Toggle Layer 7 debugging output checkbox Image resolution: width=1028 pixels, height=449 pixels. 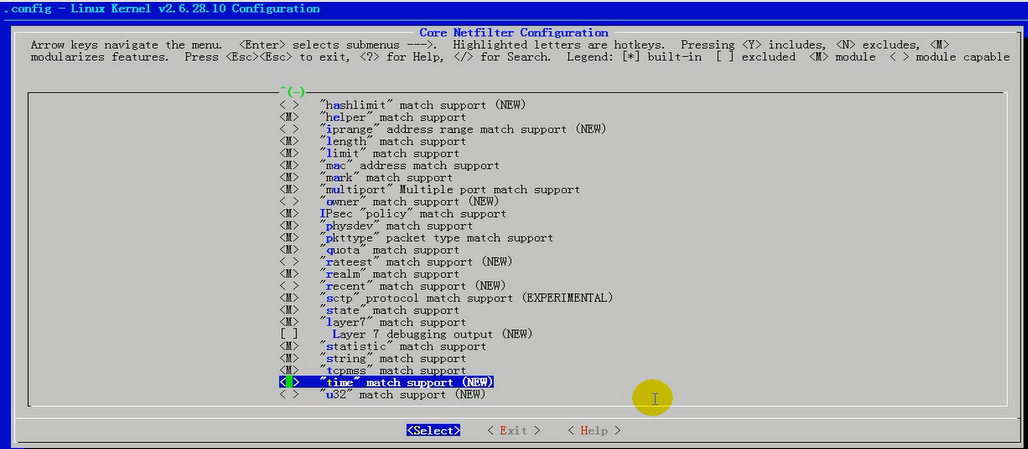pyautogui.click(x=289, y=334)
